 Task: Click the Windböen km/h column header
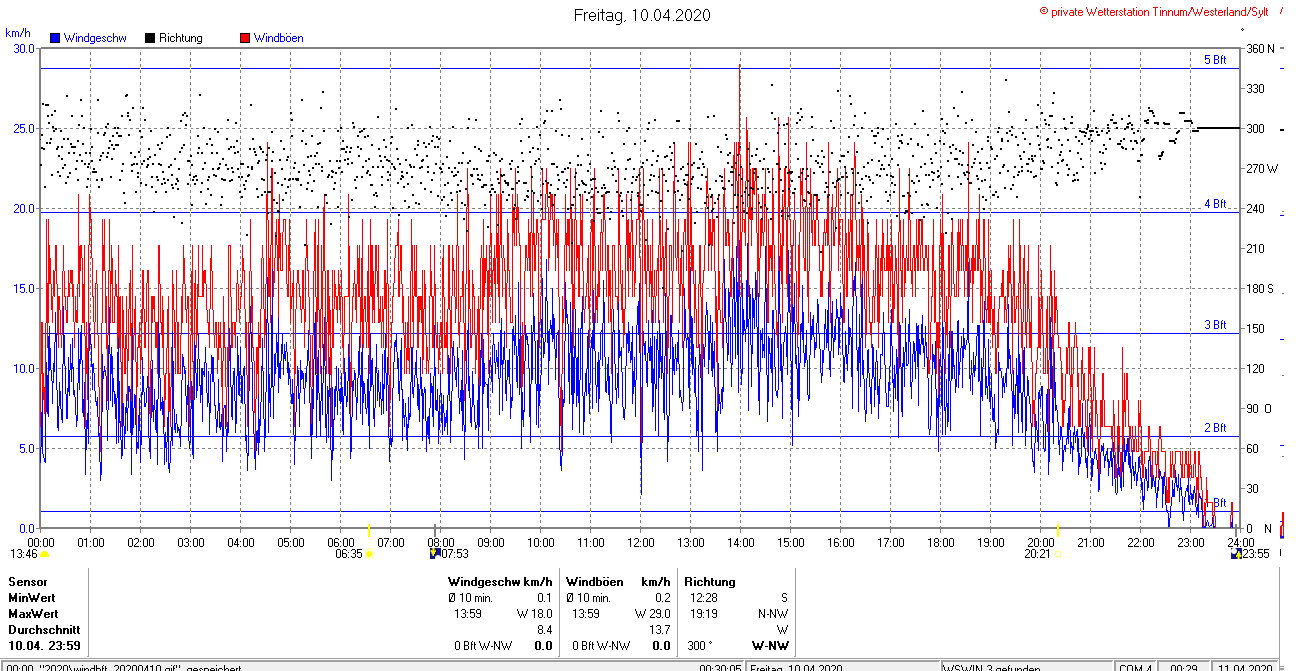click(x=619, y=582)
